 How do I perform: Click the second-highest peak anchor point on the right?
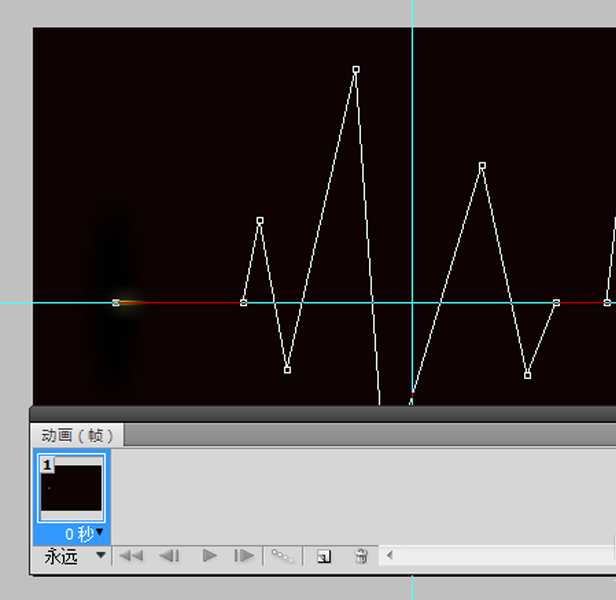pyautogui.click(x=482, y=165)
